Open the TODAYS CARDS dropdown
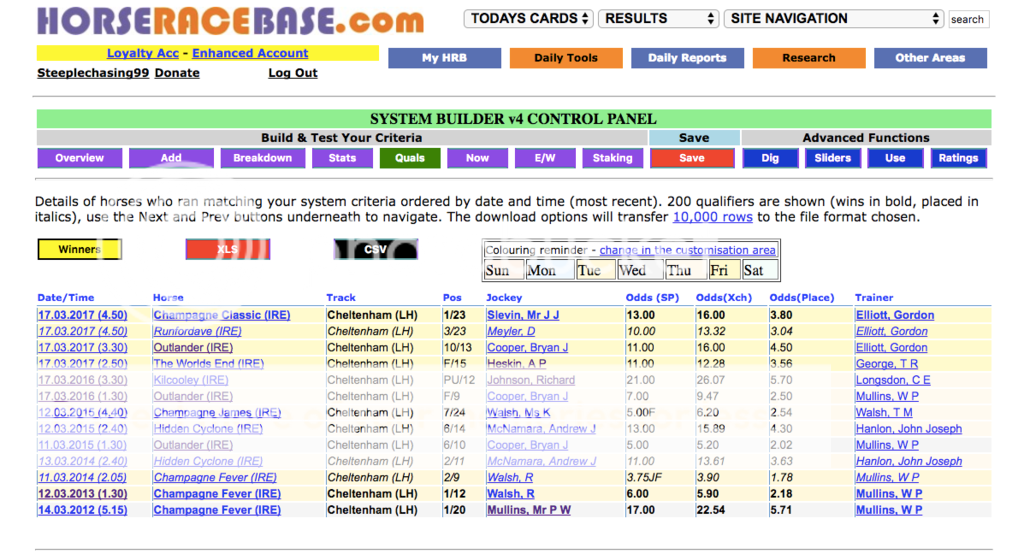The image size is (1024, 554). (528, 19)
